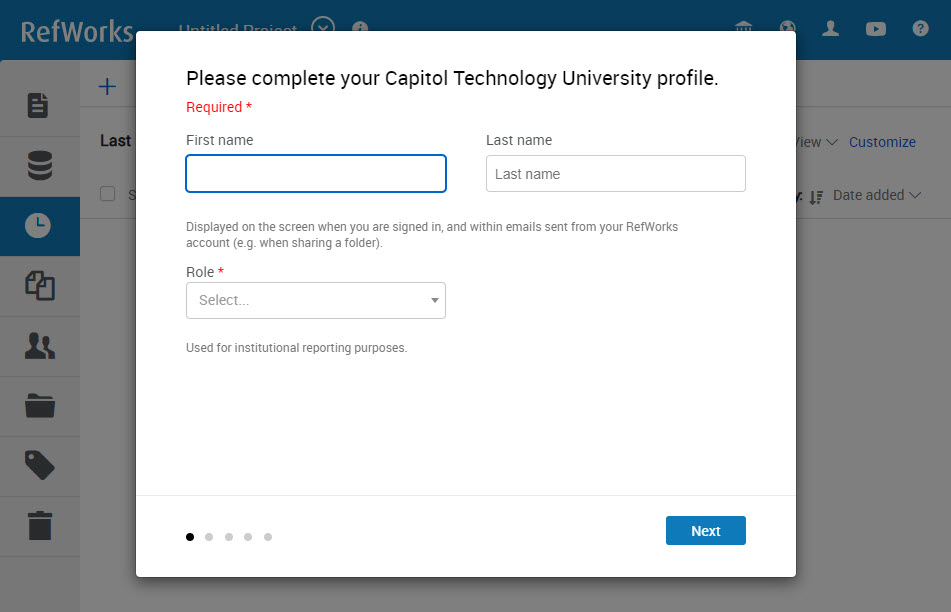Open RefWorks YouTube tutorials icon
The image size is (951, 612).
pos(875,29)
